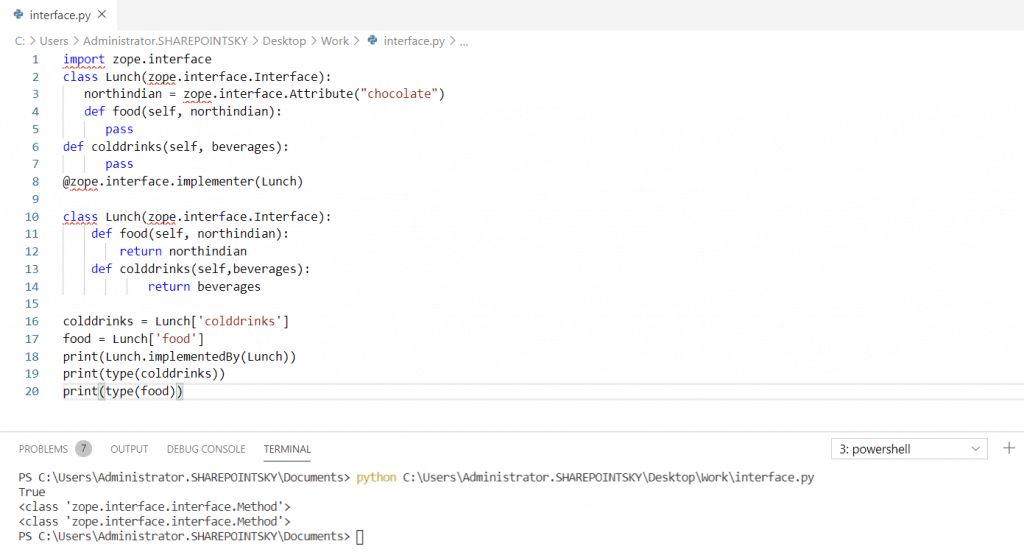Screen dimensions: 1024x555
Task: Click the interface.py tab title
Action: coord(59,15)
